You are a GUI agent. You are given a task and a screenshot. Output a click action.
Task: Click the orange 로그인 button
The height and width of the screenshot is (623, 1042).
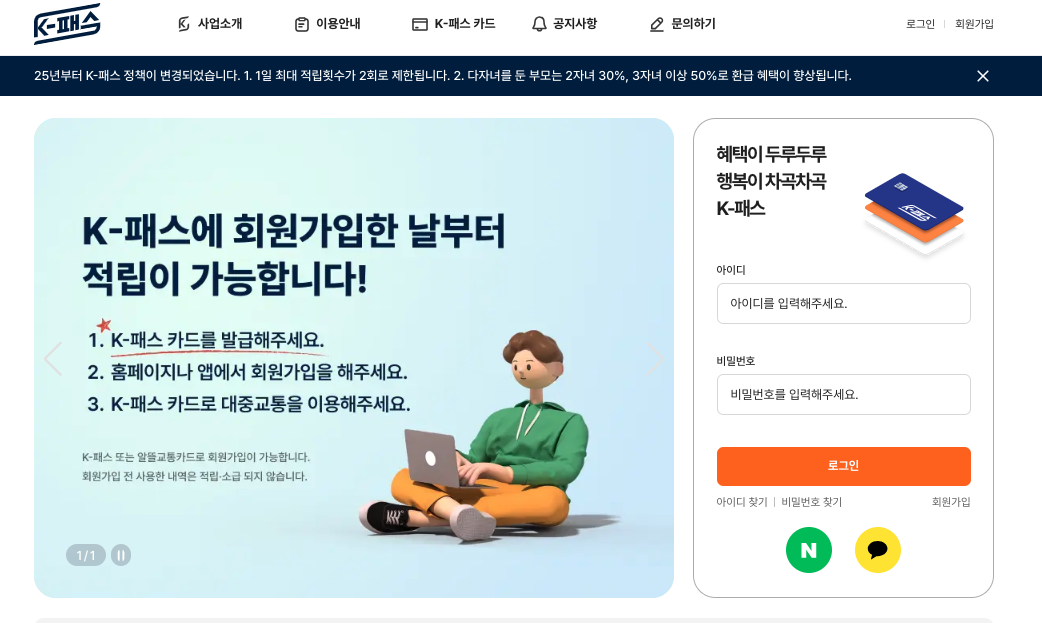click(843, 466)
